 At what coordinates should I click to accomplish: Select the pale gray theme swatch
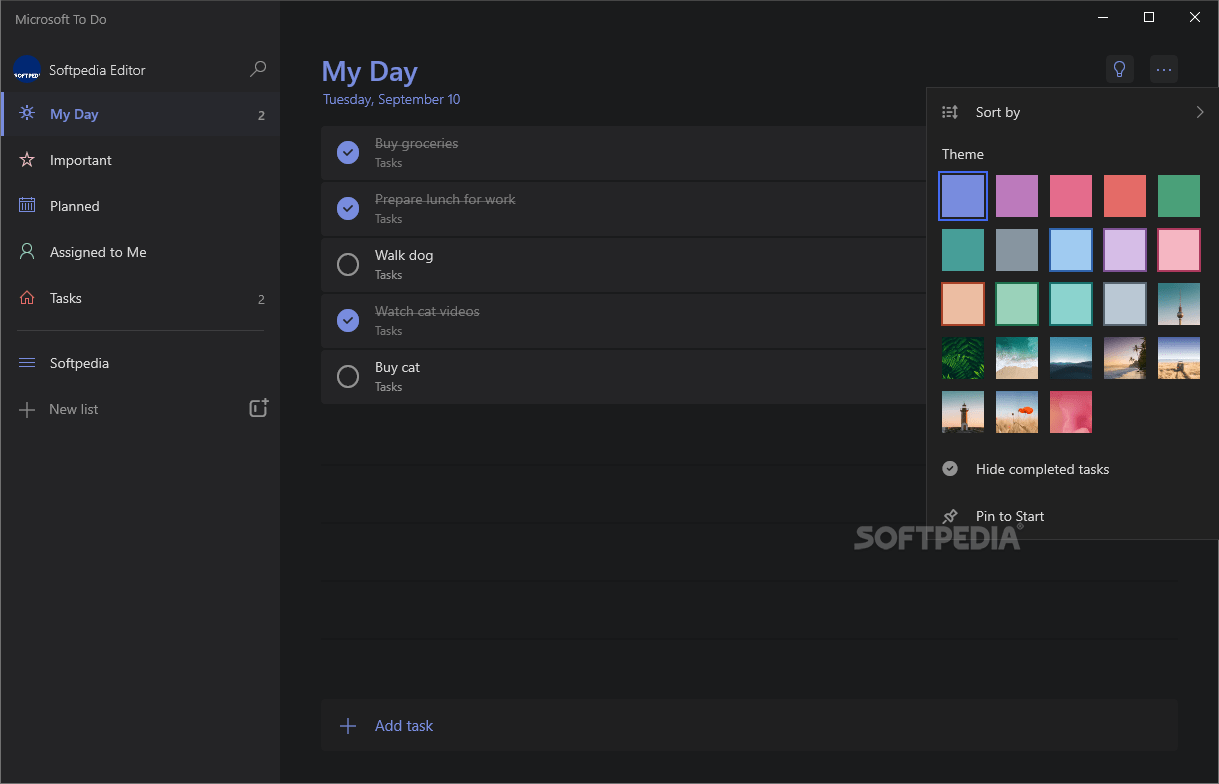point(1125,304)
